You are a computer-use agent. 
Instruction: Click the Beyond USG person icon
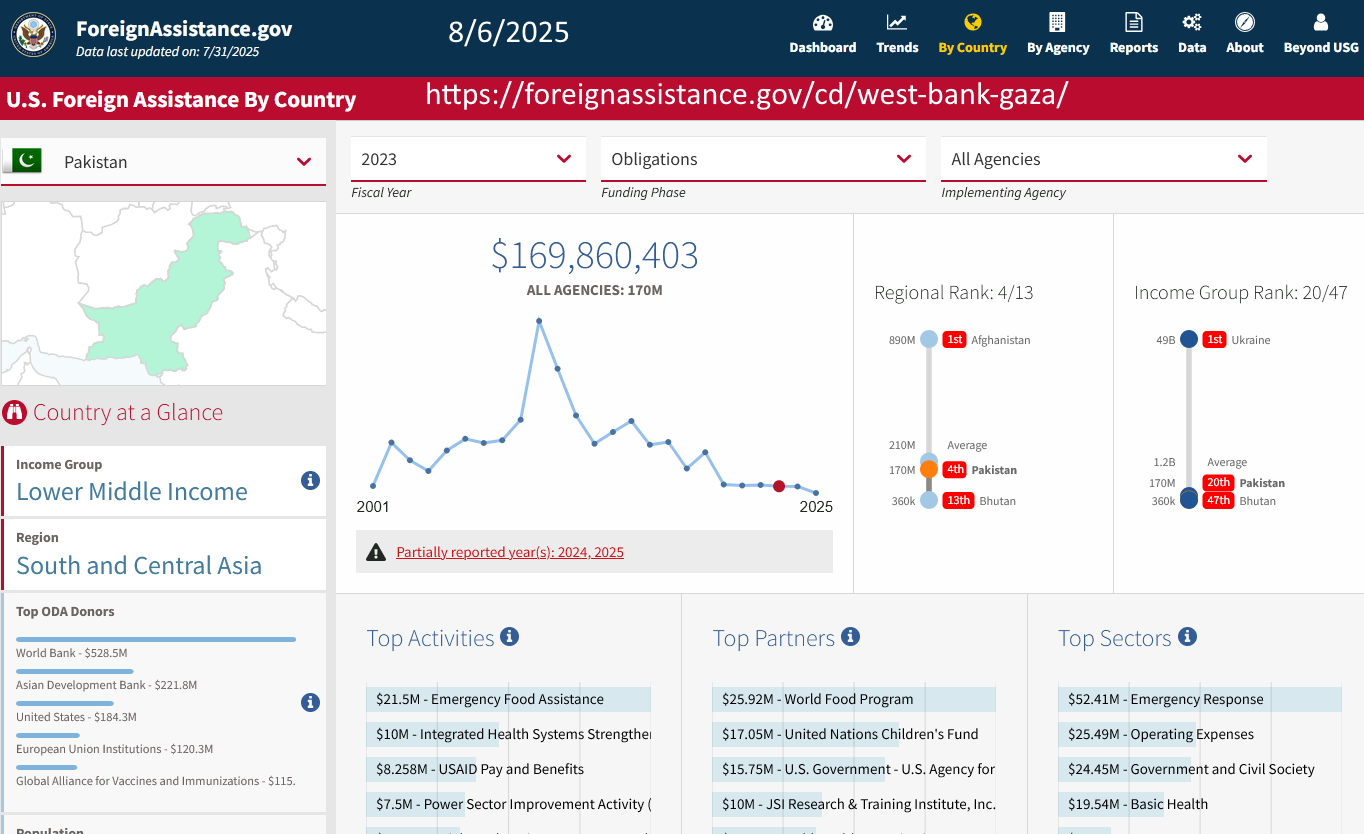tap(1320, 23)
